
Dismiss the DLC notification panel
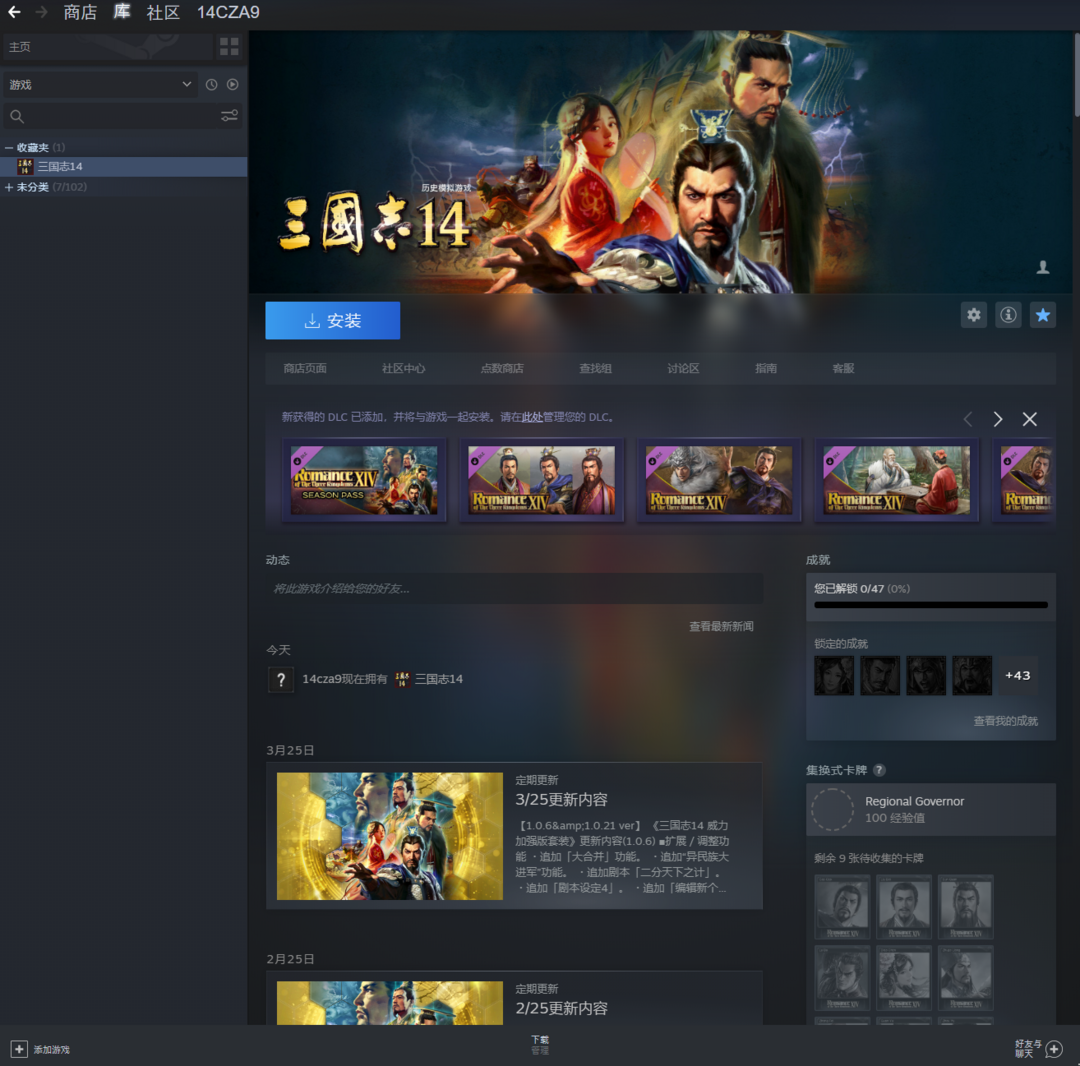[x=1029, y=419]
